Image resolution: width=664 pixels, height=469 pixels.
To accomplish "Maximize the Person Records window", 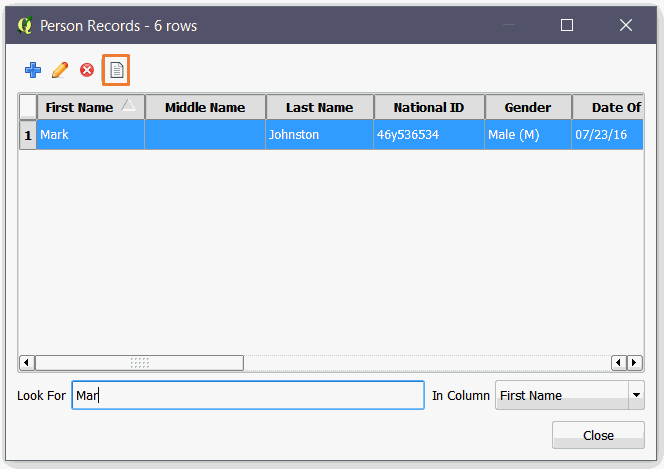I will click(x=567, y=25).
